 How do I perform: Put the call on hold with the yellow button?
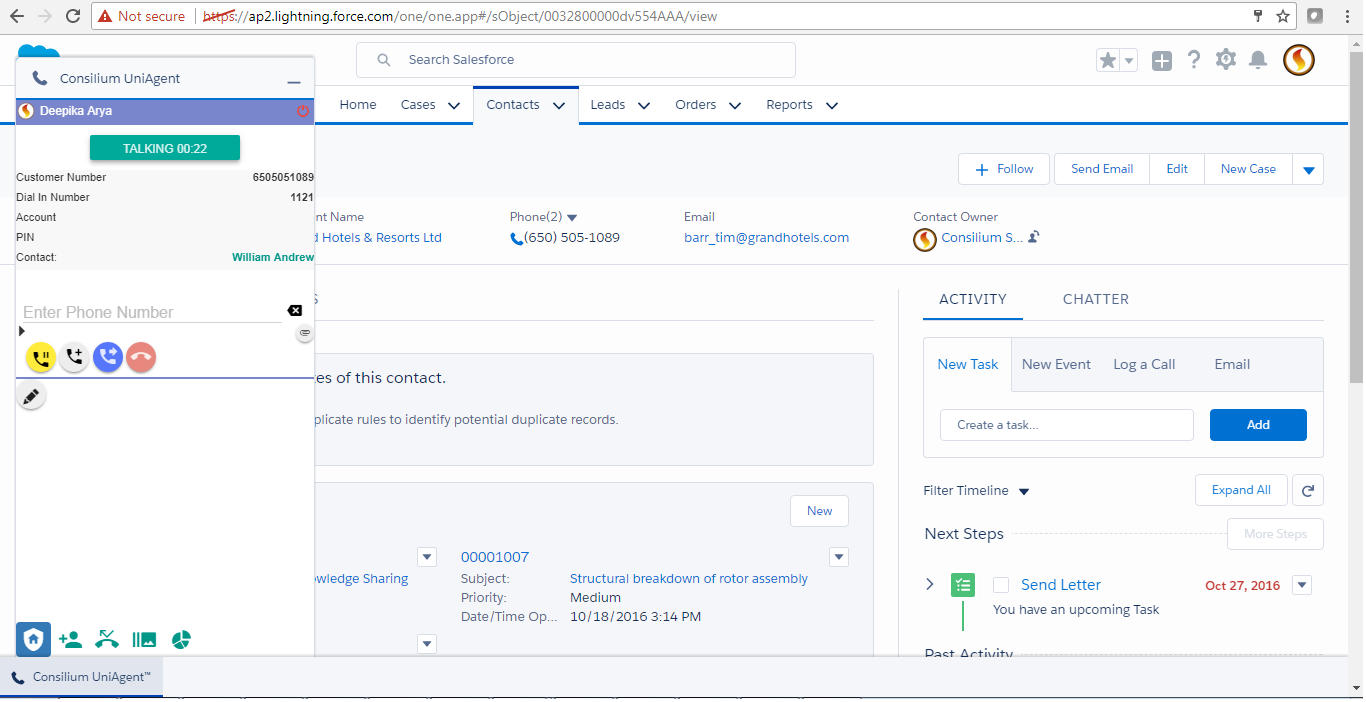pyautogui.click(x=41, y=358)
